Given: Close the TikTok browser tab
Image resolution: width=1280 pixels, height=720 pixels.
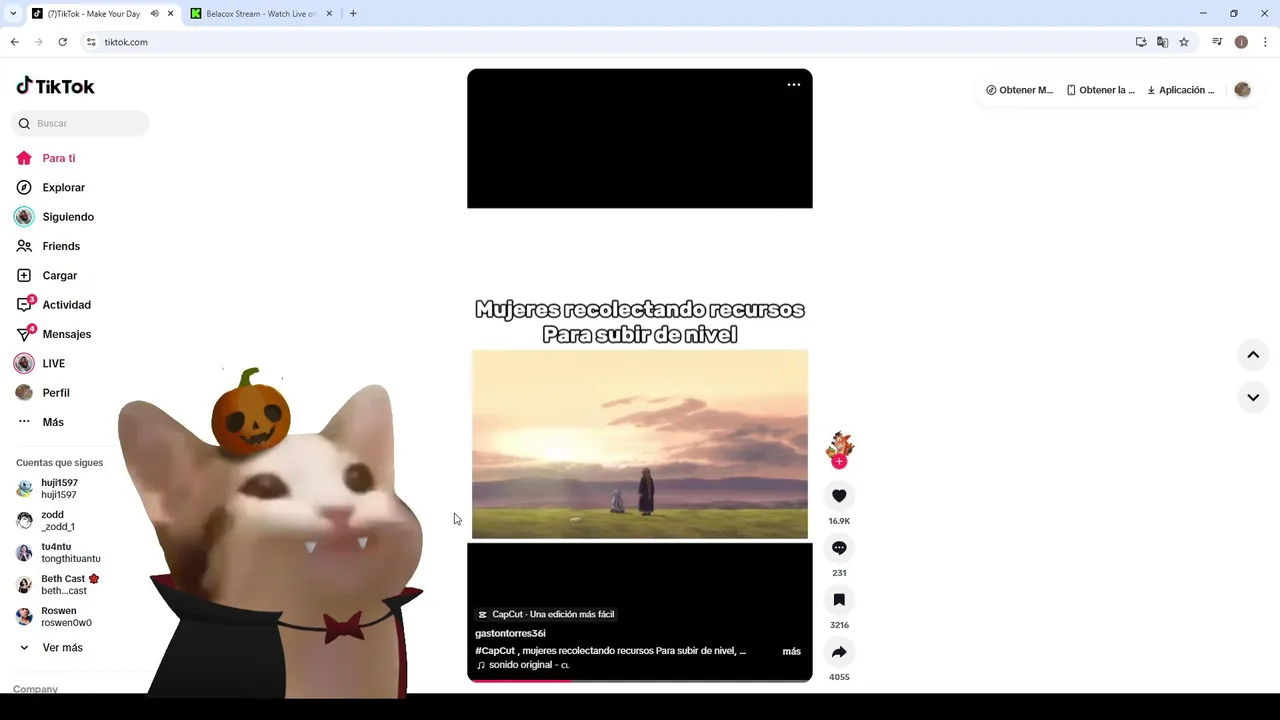Looking at the screenshot, I should (171, 14).
